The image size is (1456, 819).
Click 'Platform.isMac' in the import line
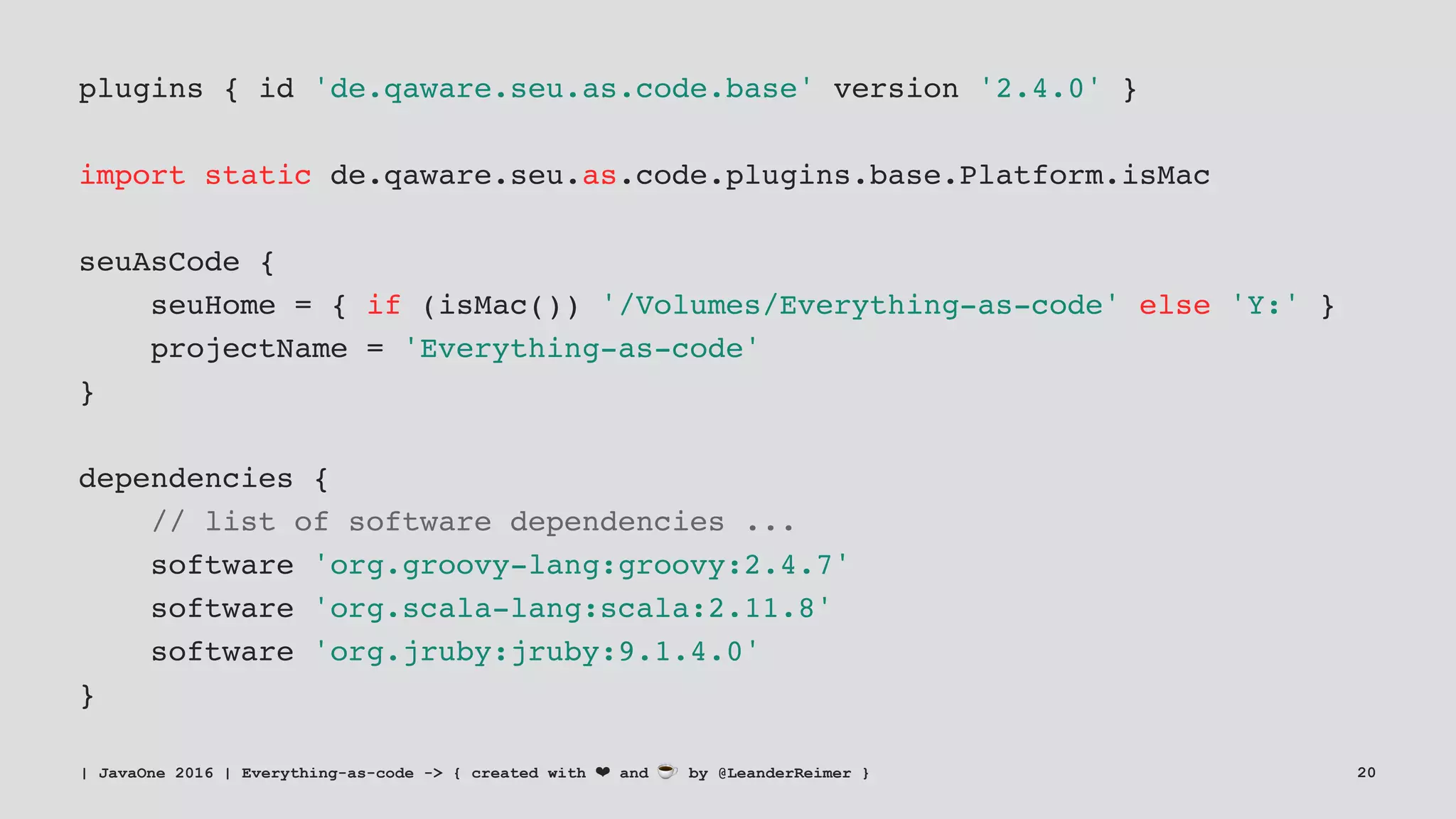pos(1085,175)
